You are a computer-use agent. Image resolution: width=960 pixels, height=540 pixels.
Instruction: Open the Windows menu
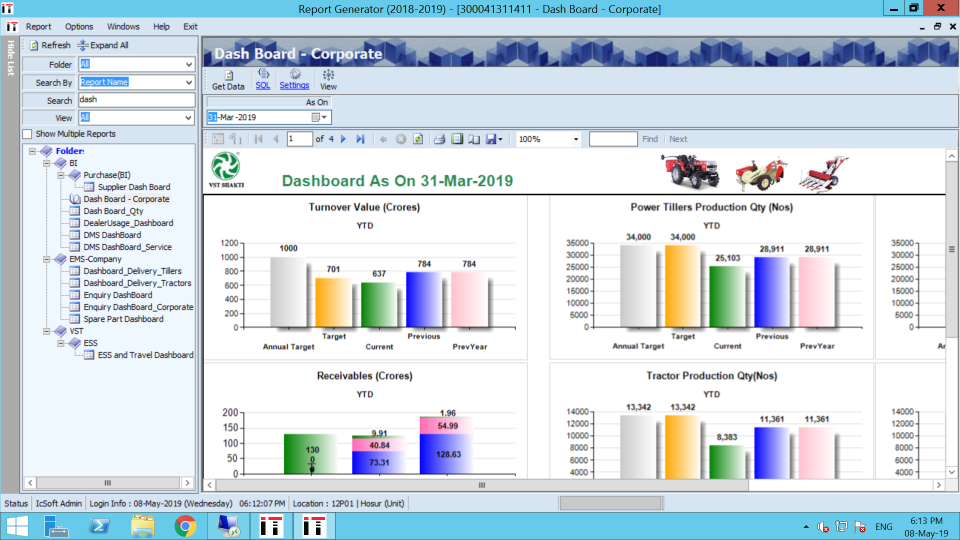pyautogui.click(x=123, y=26)
